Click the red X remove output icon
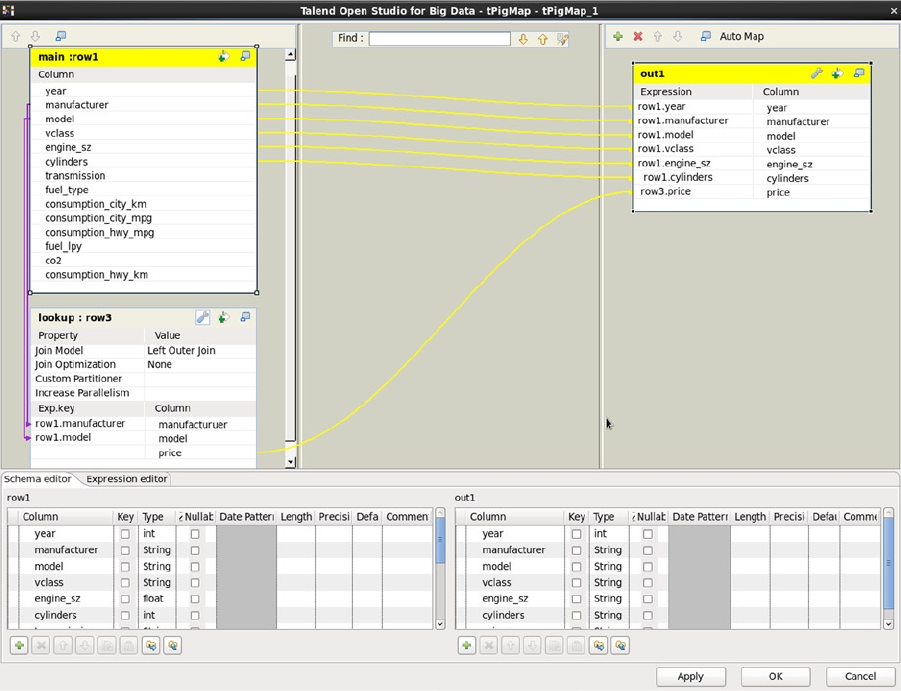This screenshot has height=691, width=901. point(638,36)
